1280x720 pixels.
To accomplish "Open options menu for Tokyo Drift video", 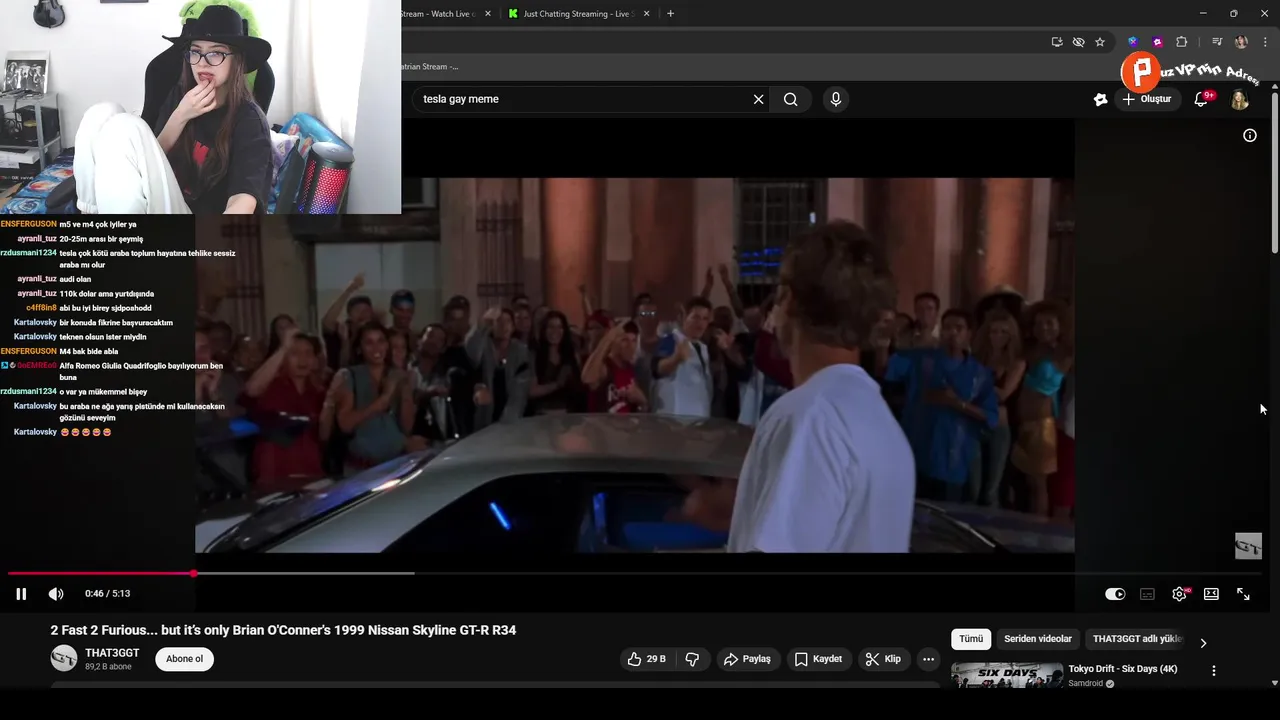I will click(1214, 671).
